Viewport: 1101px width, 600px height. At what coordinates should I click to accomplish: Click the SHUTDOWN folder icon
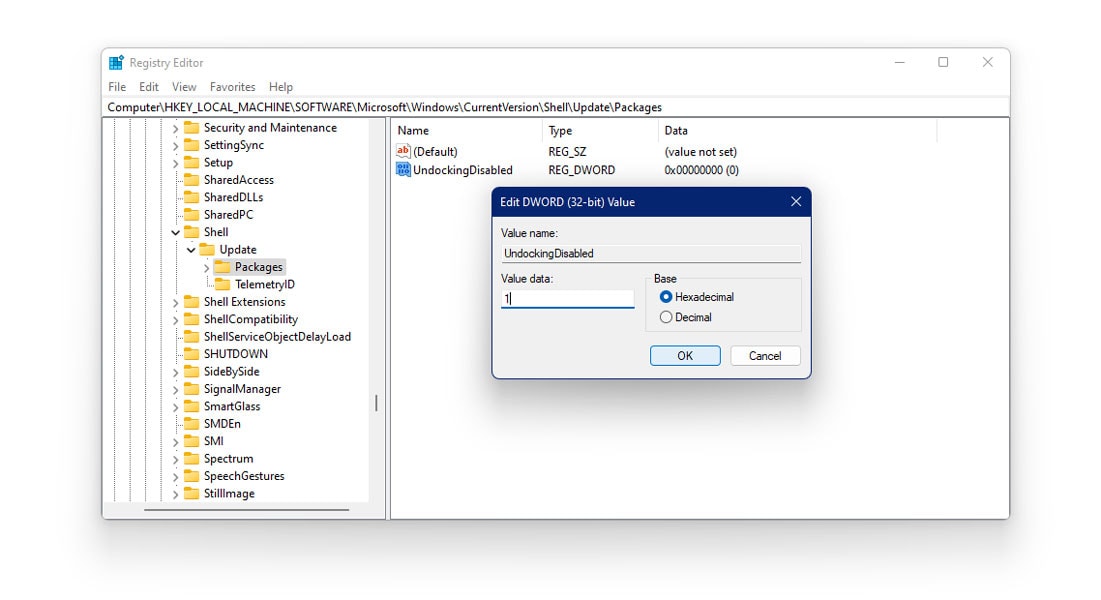pos(192,353)
